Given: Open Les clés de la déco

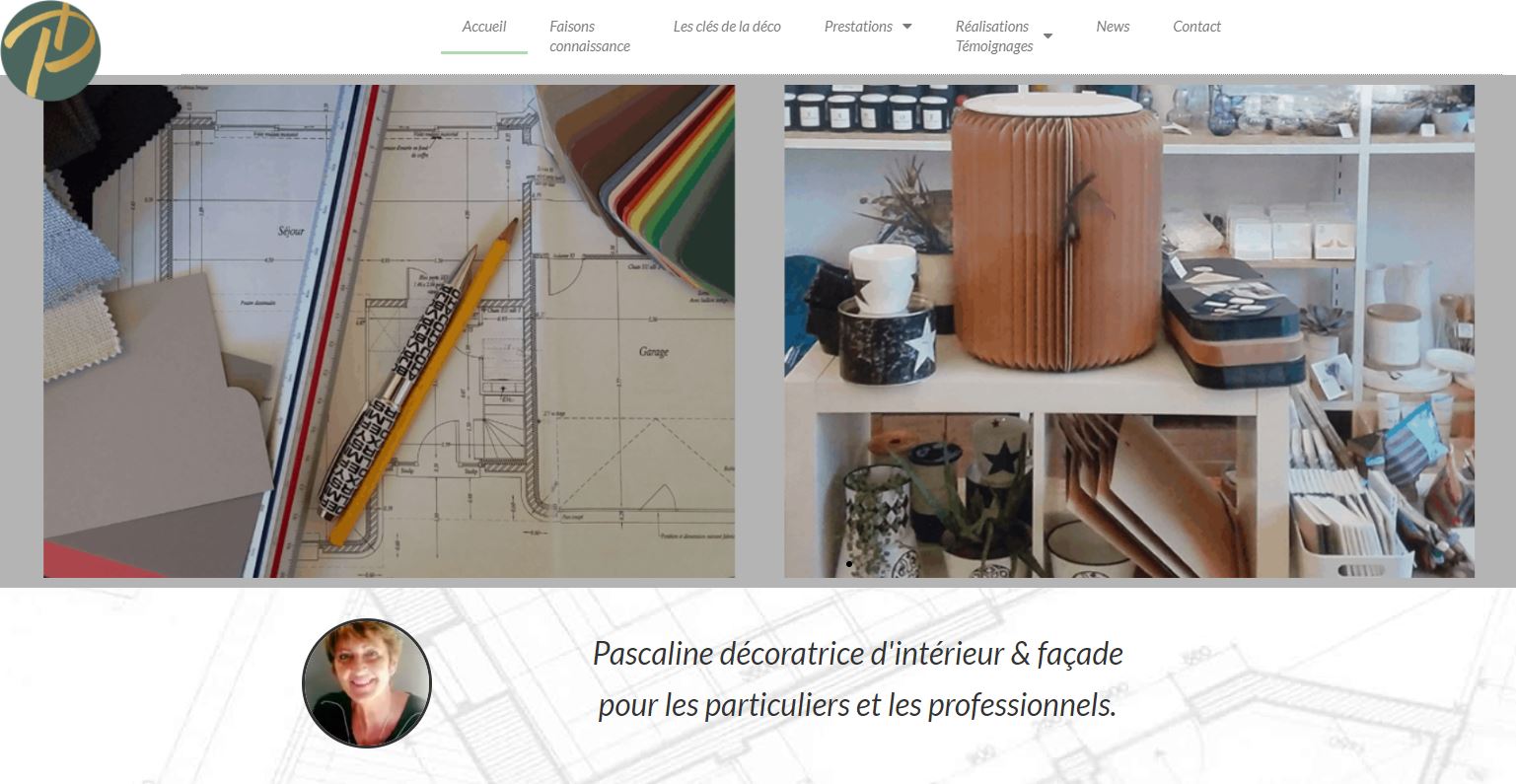Looking at the screenshot, I should (727, 27).
